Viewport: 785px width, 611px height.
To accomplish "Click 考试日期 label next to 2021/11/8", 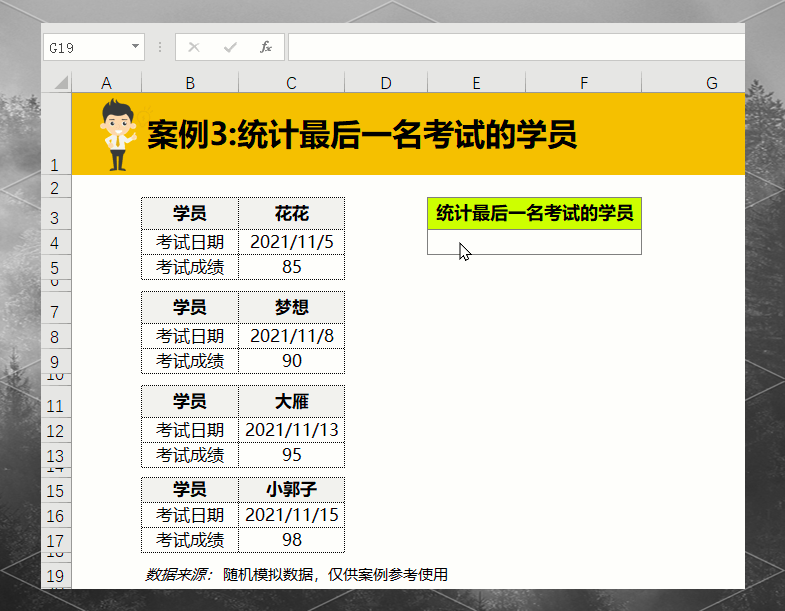I will pos(190,336).
